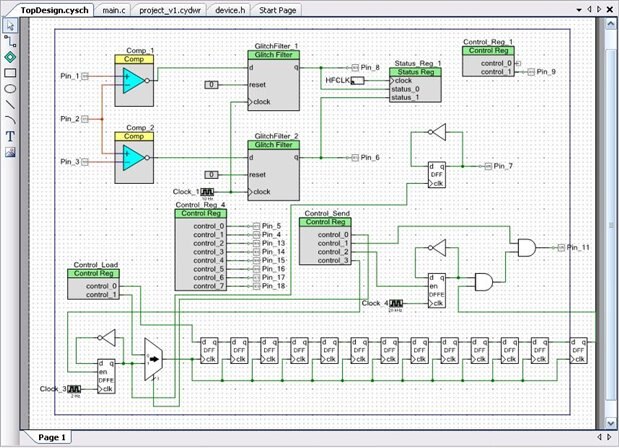Viewport: 619px width, 448px height.
Task: Select the line drawing tool
Action: [10, 104]
